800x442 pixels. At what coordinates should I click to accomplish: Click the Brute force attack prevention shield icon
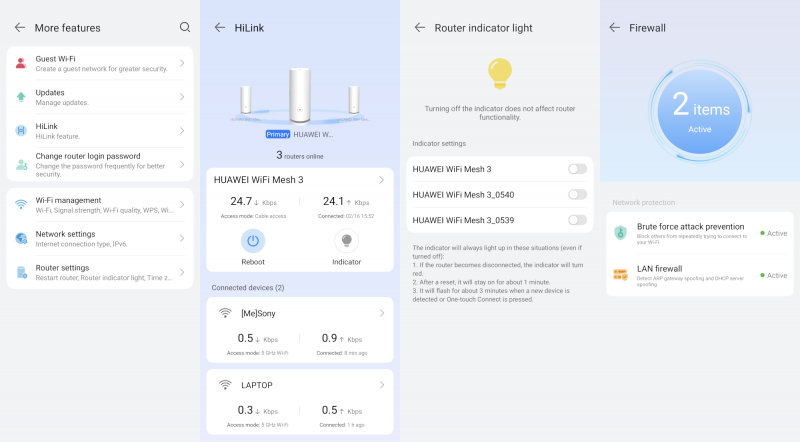[620, 233]
